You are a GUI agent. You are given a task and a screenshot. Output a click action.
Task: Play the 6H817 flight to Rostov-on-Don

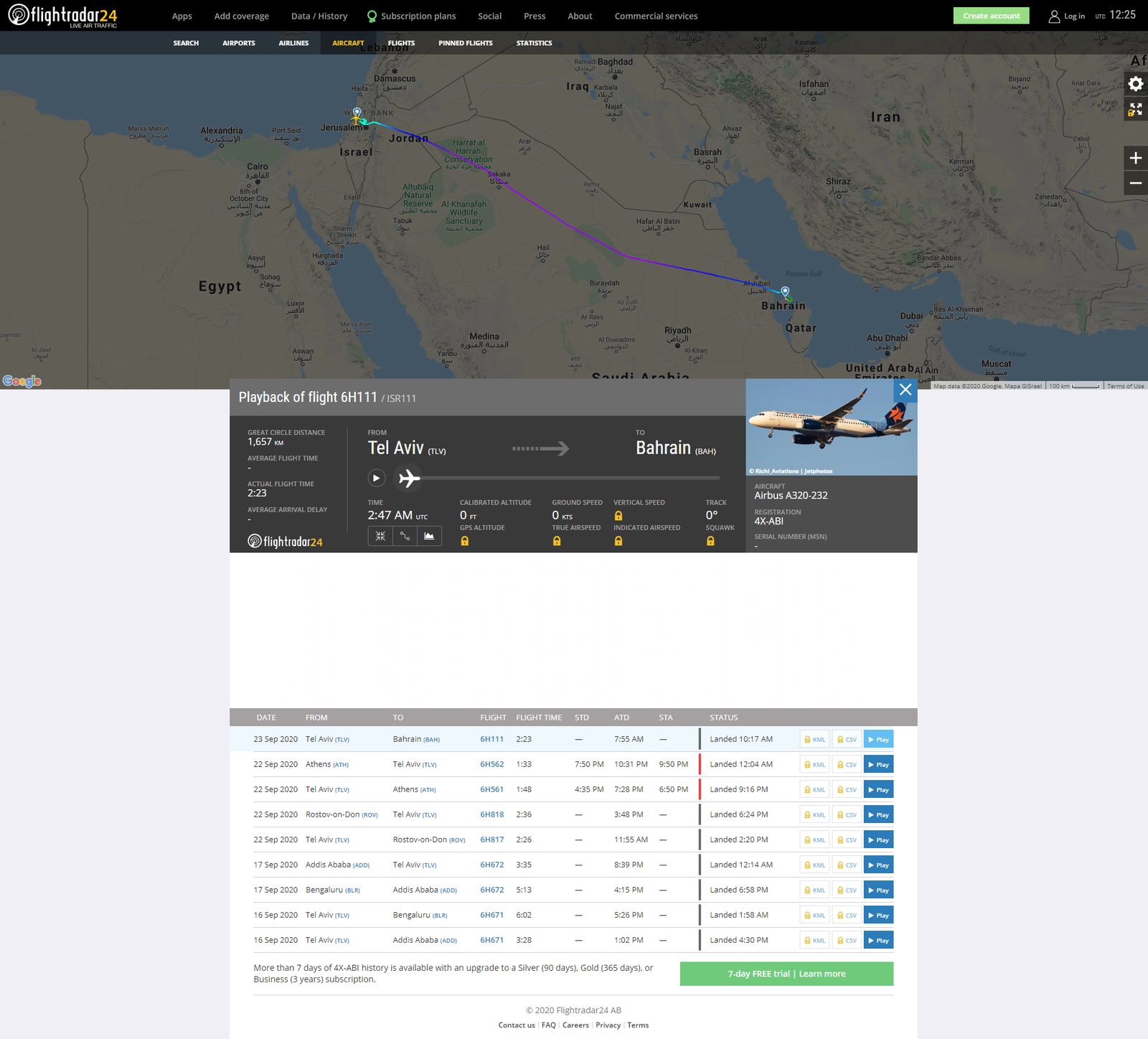pyautogui.click(x=878, y=840)
